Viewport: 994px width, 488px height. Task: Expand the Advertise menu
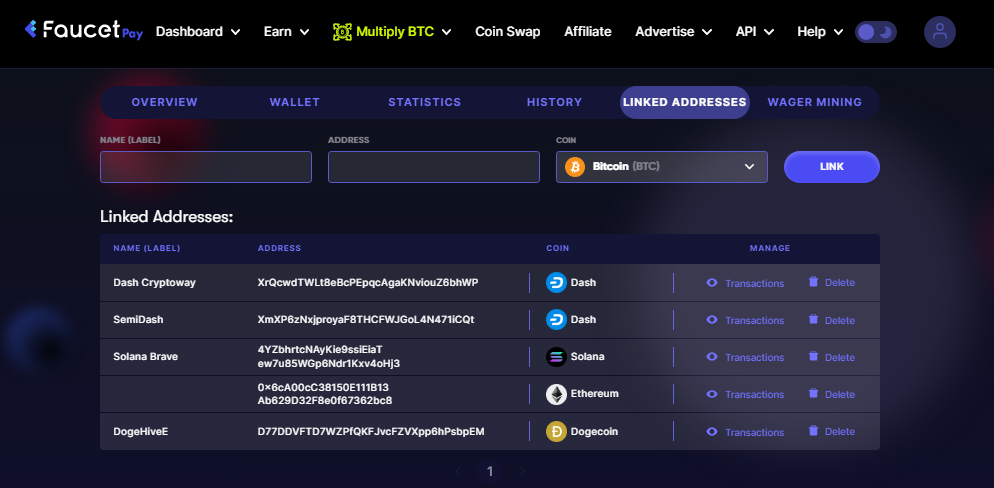[x=674, y=32]
